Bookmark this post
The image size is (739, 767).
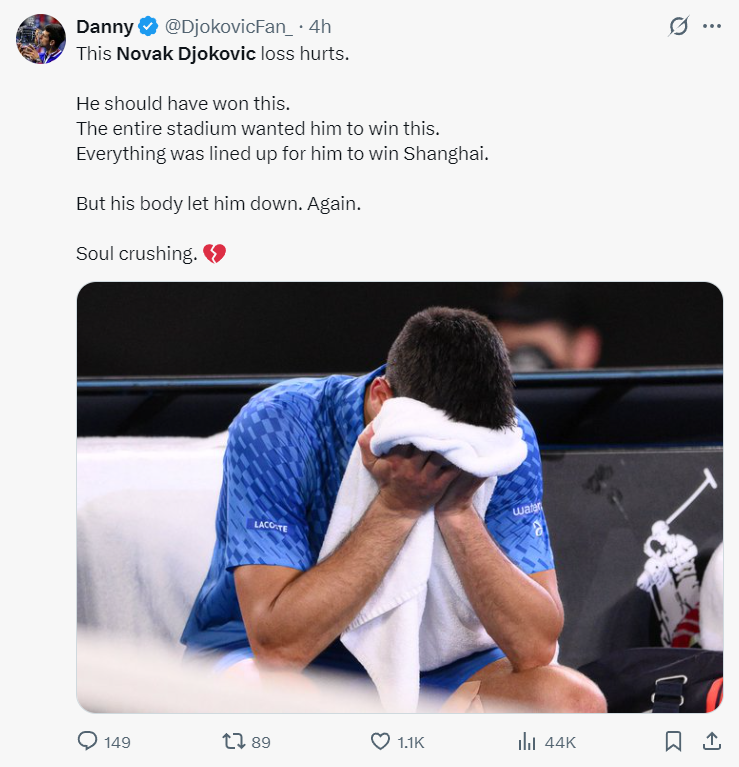(x=674, y=741)
